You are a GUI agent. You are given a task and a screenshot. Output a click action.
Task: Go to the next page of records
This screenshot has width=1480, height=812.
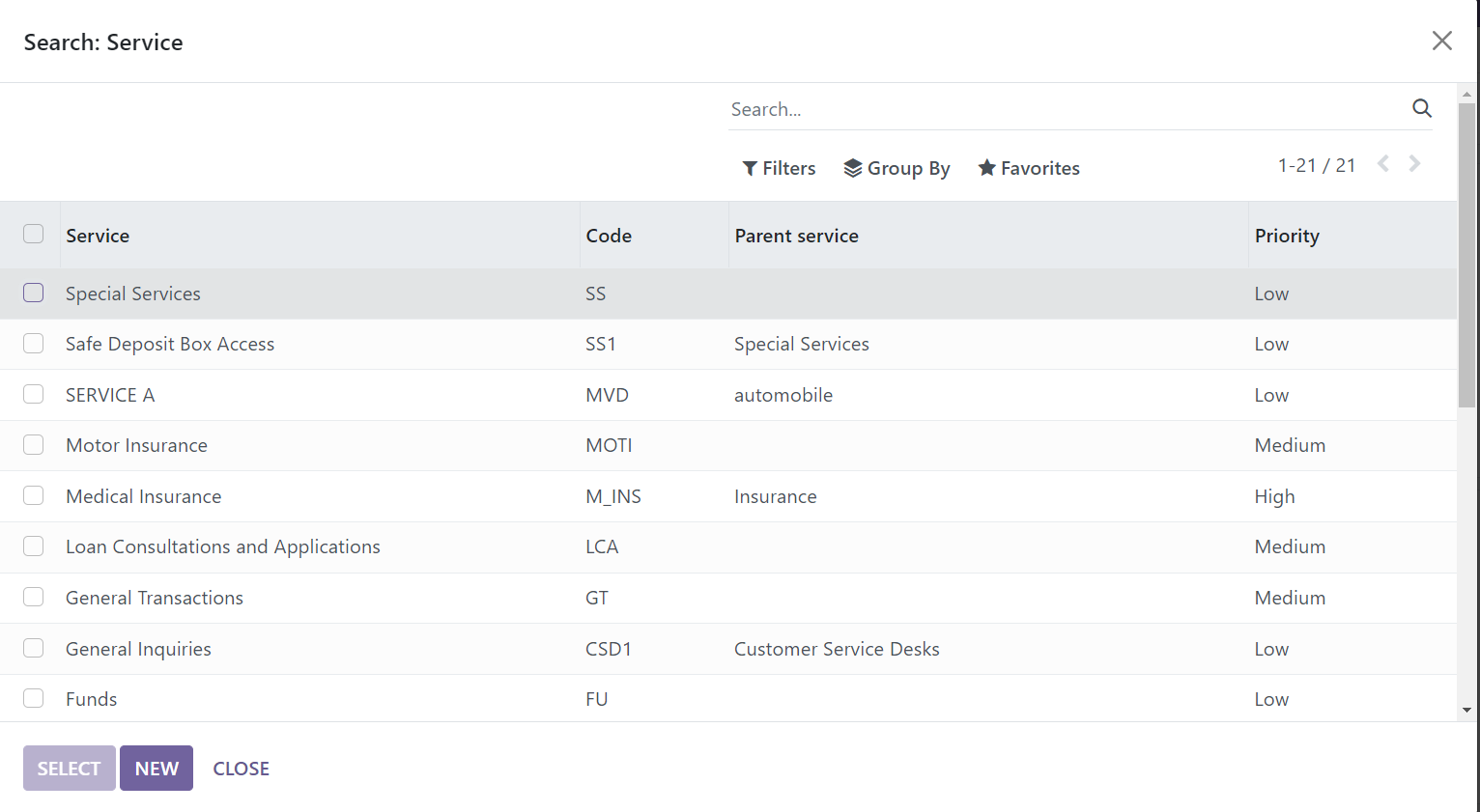[x=1414, y=164]
